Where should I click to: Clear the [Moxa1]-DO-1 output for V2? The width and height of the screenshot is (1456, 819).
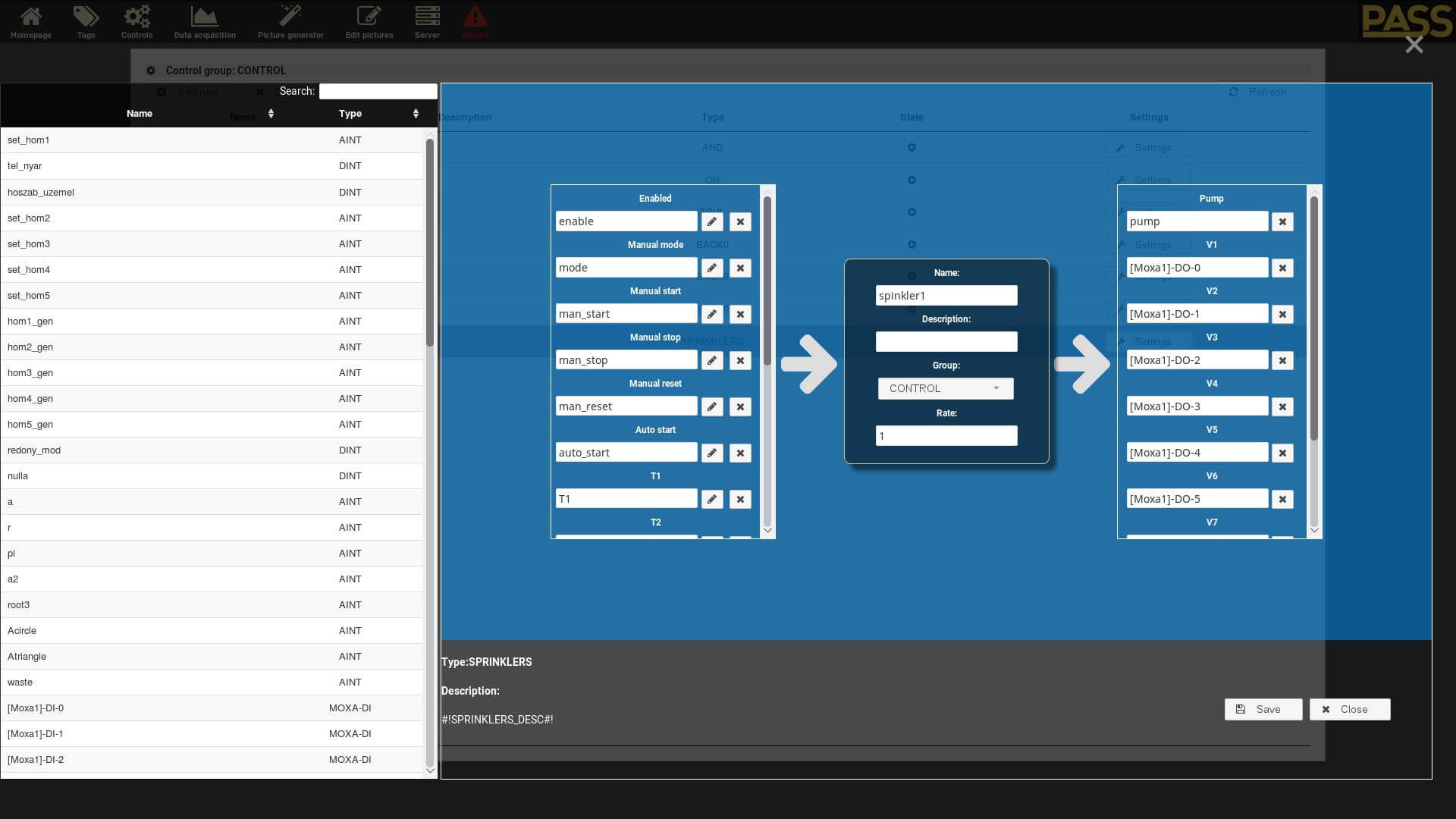1282,314
